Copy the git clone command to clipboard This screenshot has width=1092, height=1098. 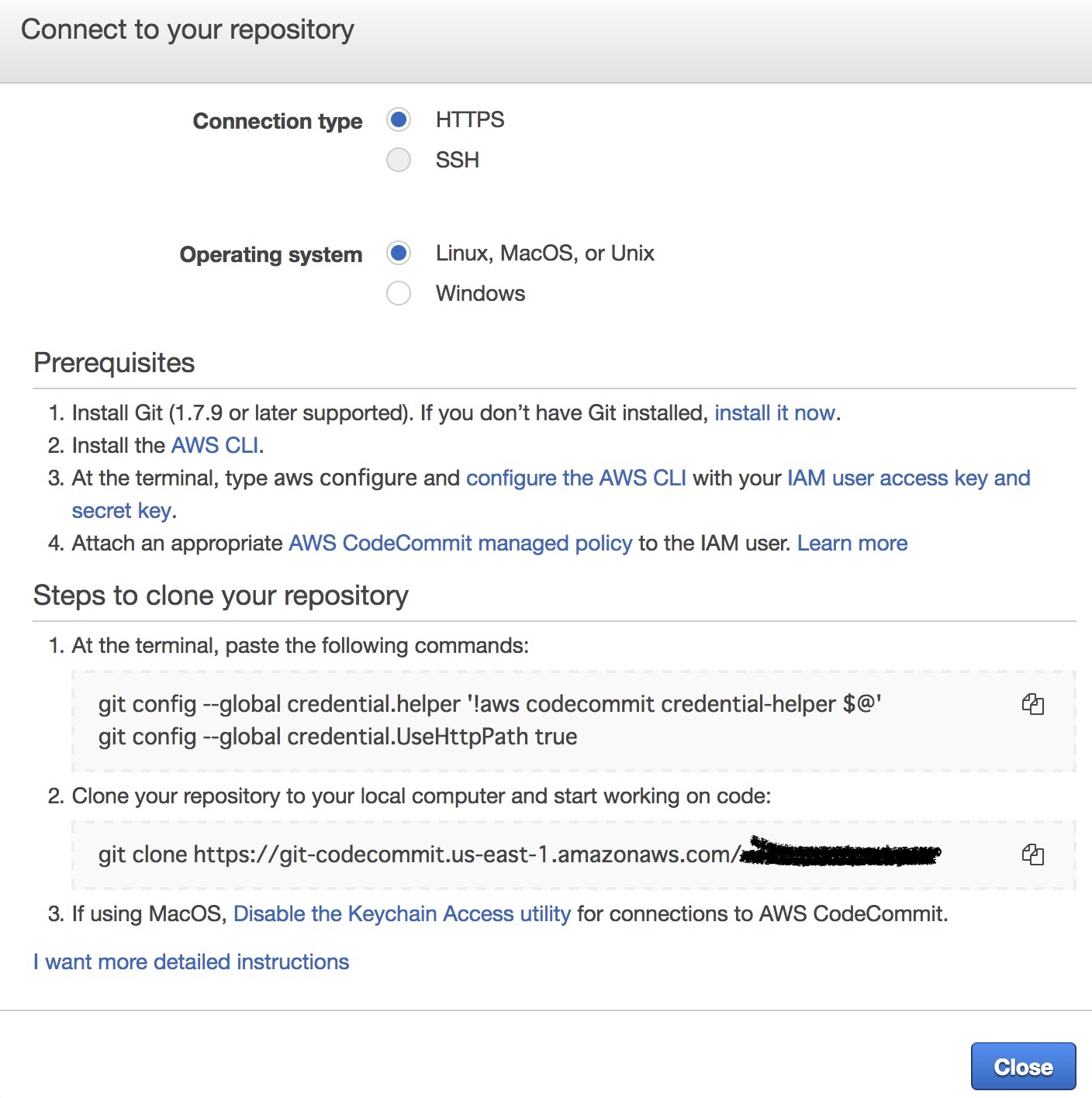point(1032,855)
